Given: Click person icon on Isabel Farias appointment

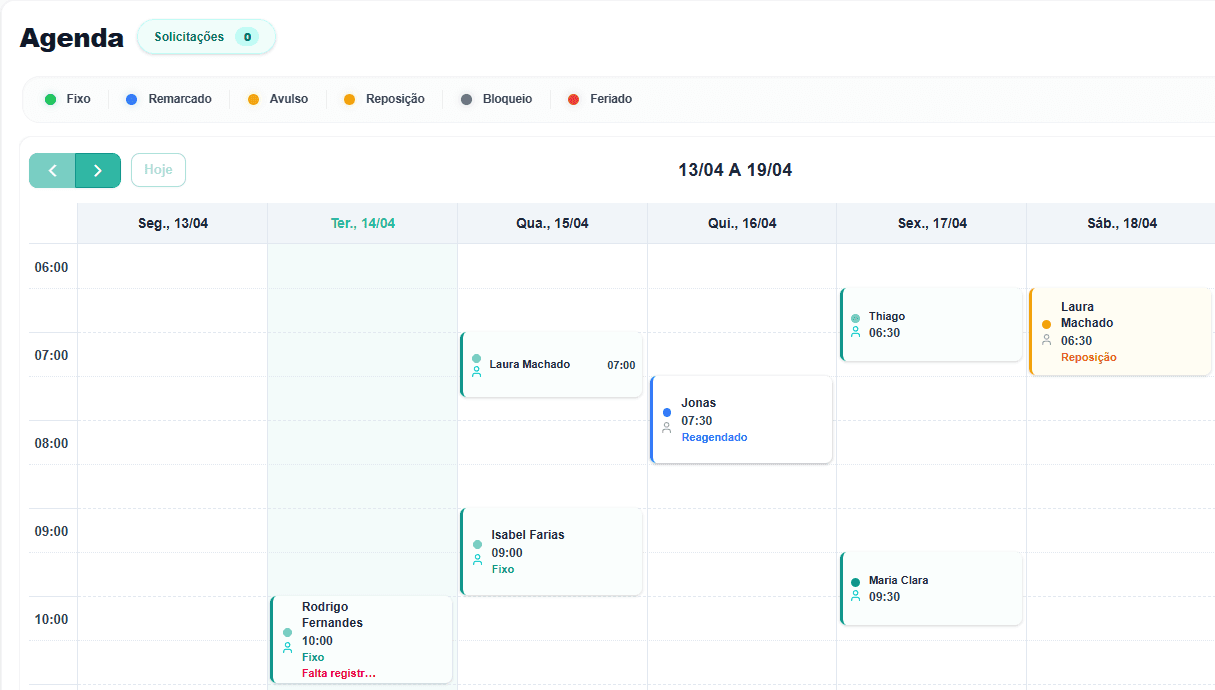Looking at the screenshot, I should [477, 560].
